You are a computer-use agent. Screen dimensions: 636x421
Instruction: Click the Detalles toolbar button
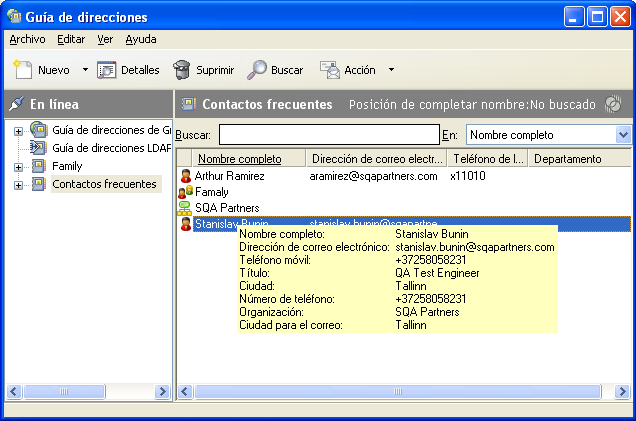(128, 70)
